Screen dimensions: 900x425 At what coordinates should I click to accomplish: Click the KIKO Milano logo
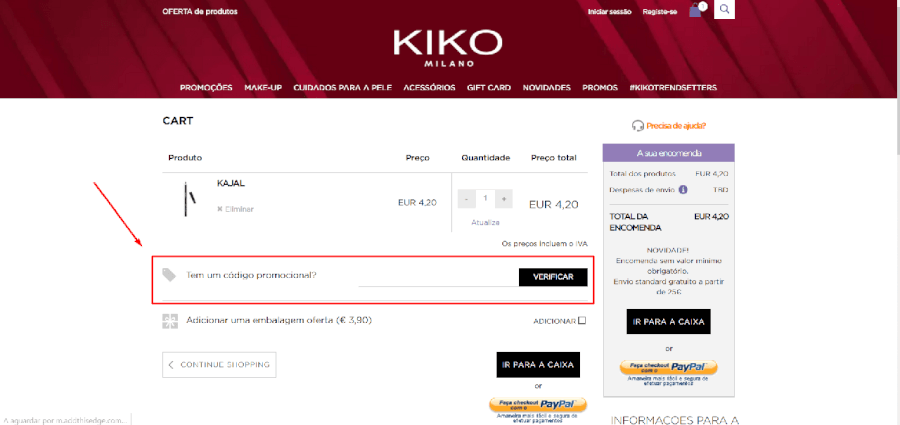click(x=448, y=48)
